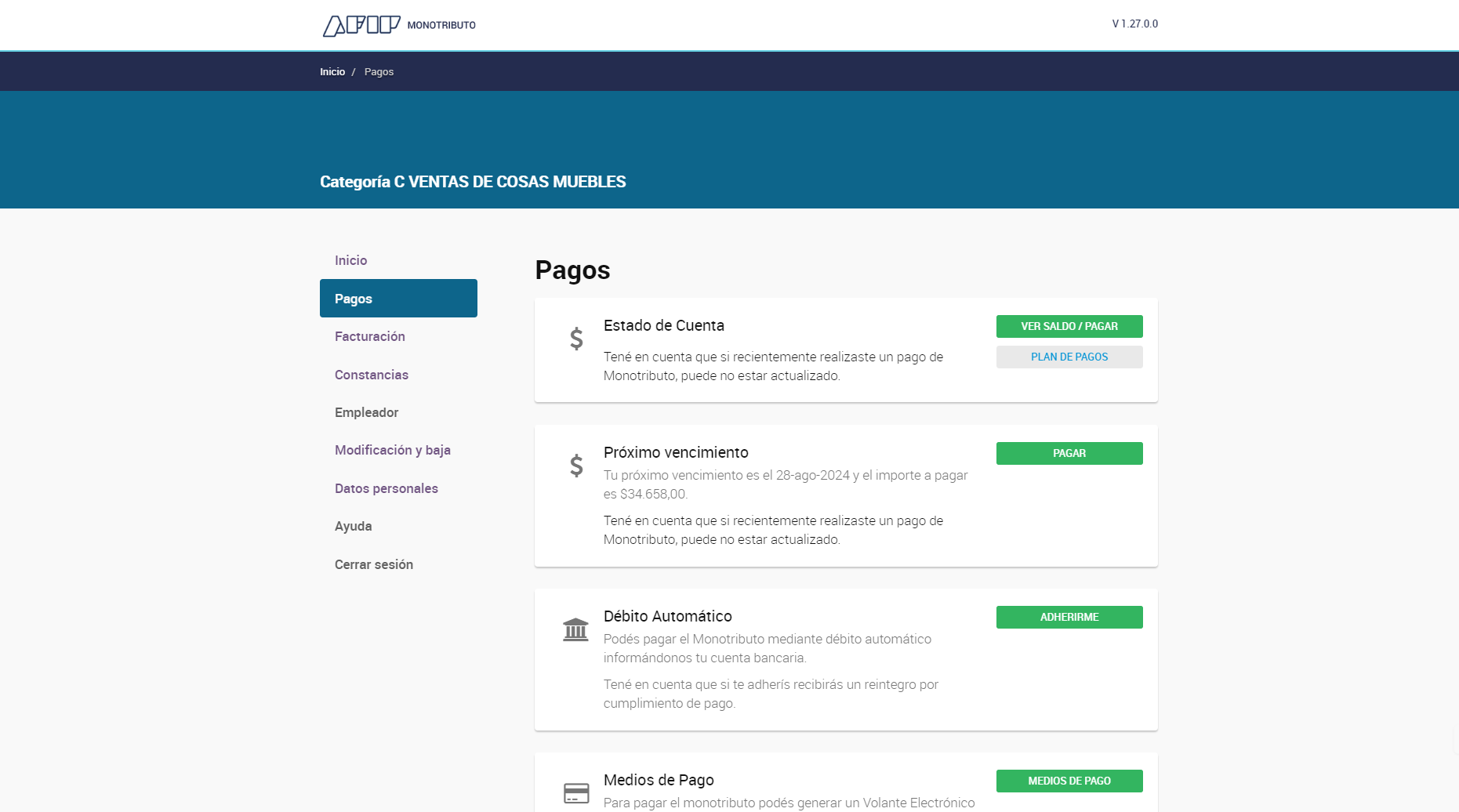Open Constancias from the sidebar
This screenshot has height=812, width=1459.
pyautogui.click(x=372, y=375)
